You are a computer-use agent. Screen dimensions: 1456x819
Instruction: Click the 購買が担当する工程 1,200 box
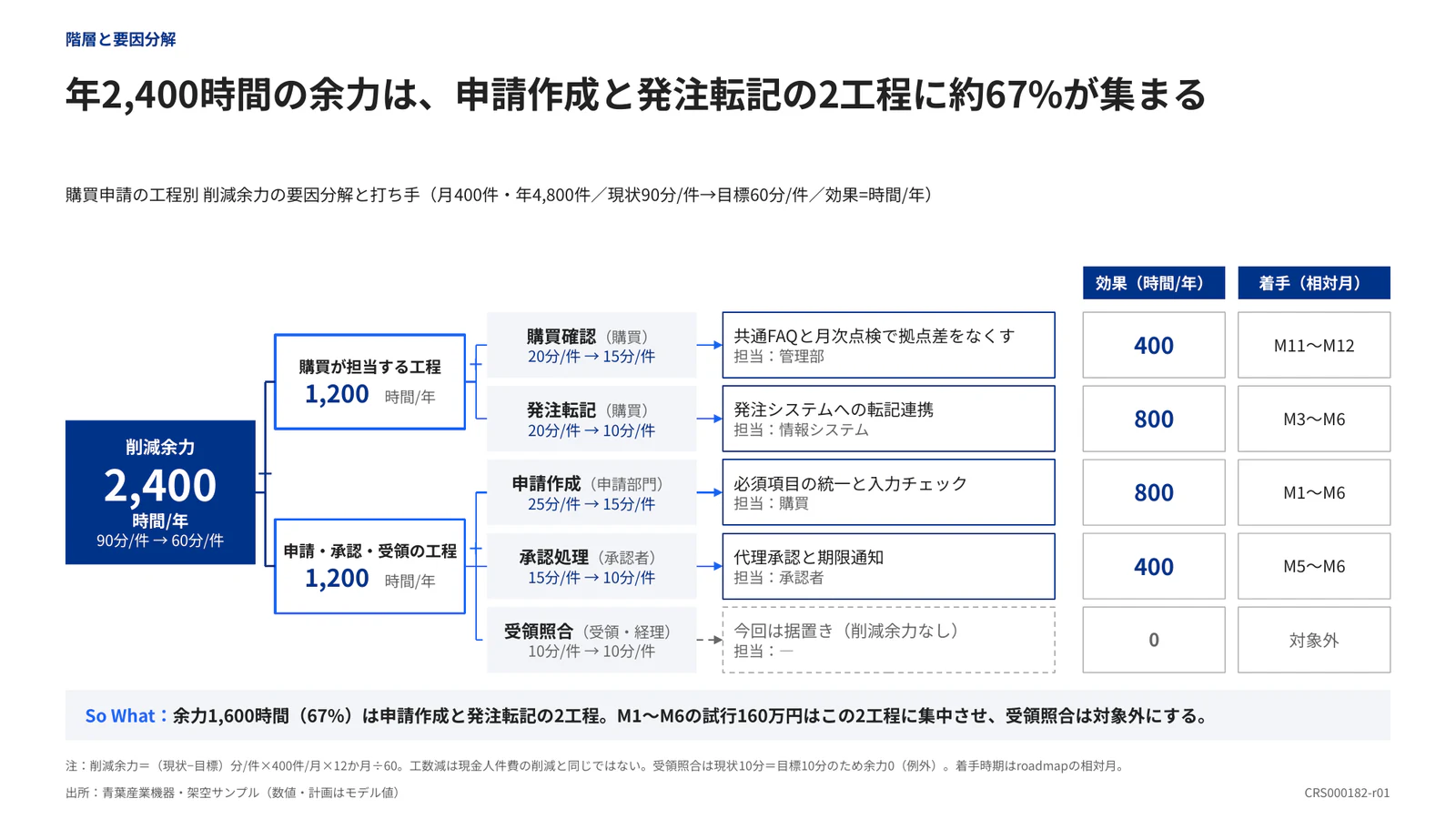click(369, 381)
